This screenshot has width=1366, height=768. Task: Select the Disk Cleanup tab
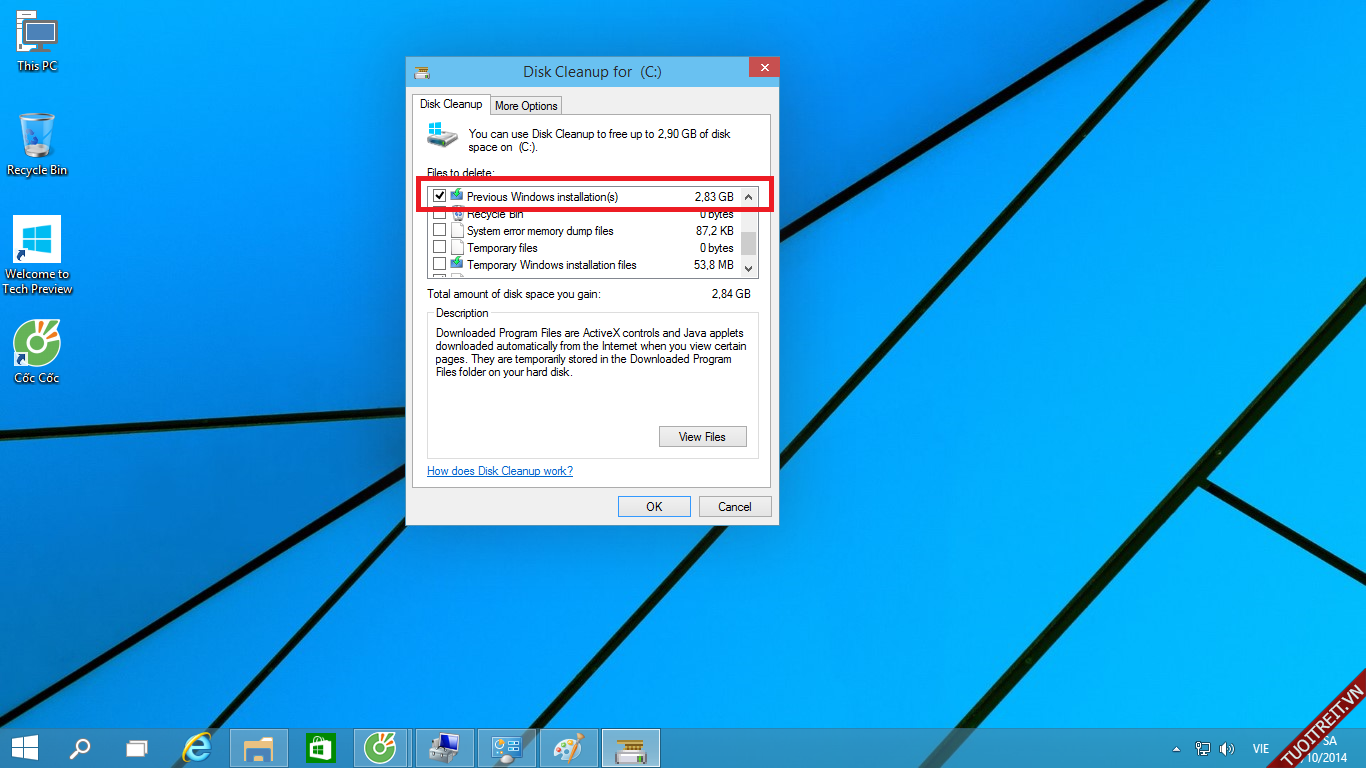click(450, 104)
